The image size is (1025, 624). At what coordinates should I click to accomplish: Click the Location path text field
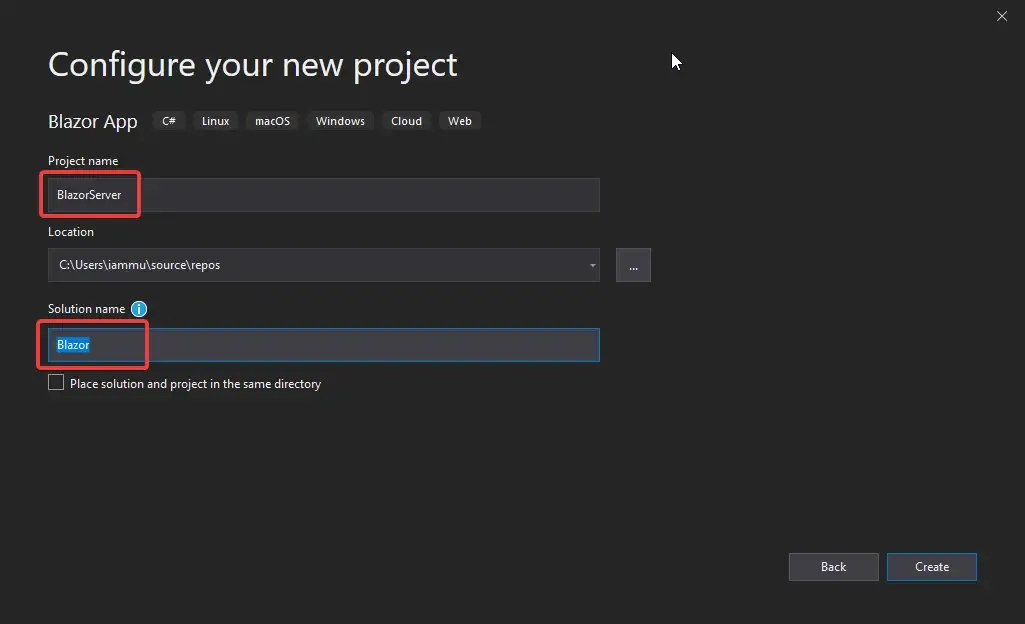[x=300, y=265]
